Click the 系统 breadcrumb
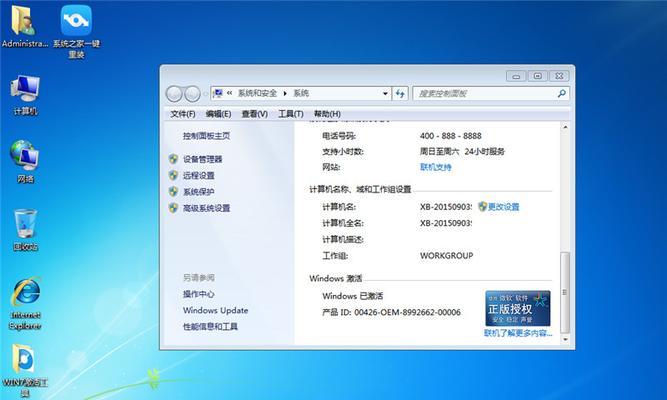 [301, 93]
